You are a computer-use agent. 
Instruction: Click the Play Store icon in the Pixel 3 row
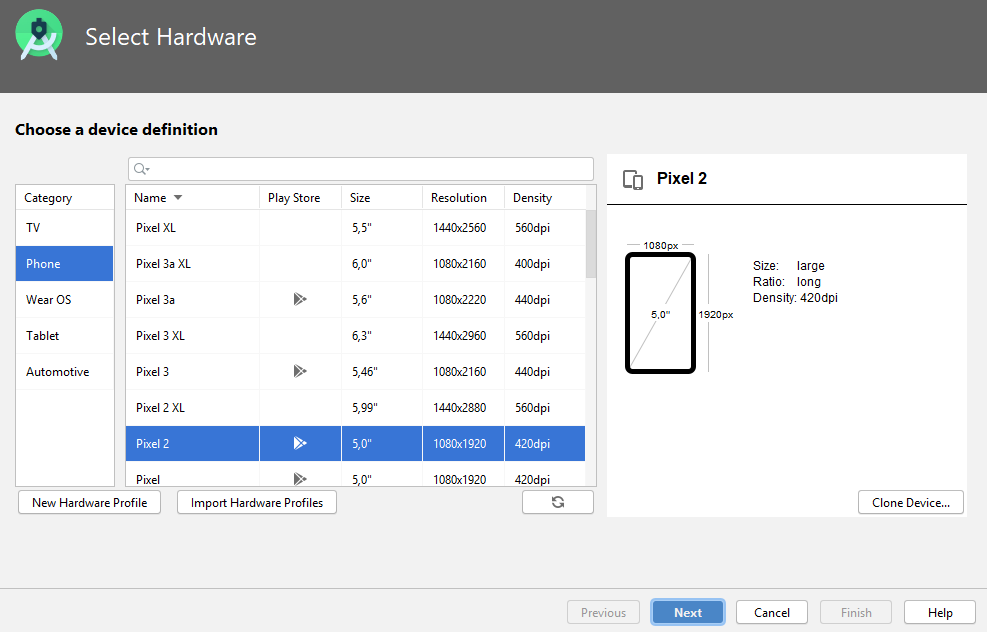click(x=300, y=371)
